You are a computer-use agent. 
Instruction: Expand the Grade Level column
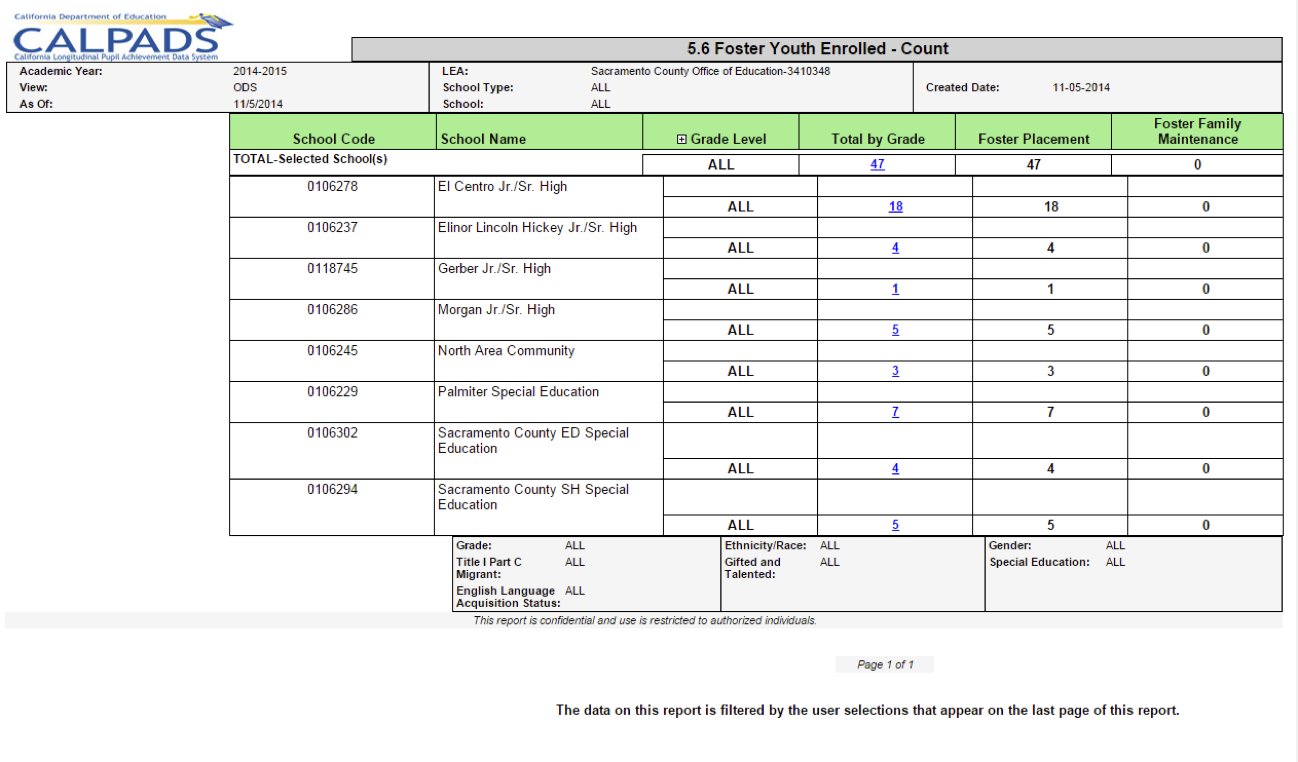tap(682, 140)
